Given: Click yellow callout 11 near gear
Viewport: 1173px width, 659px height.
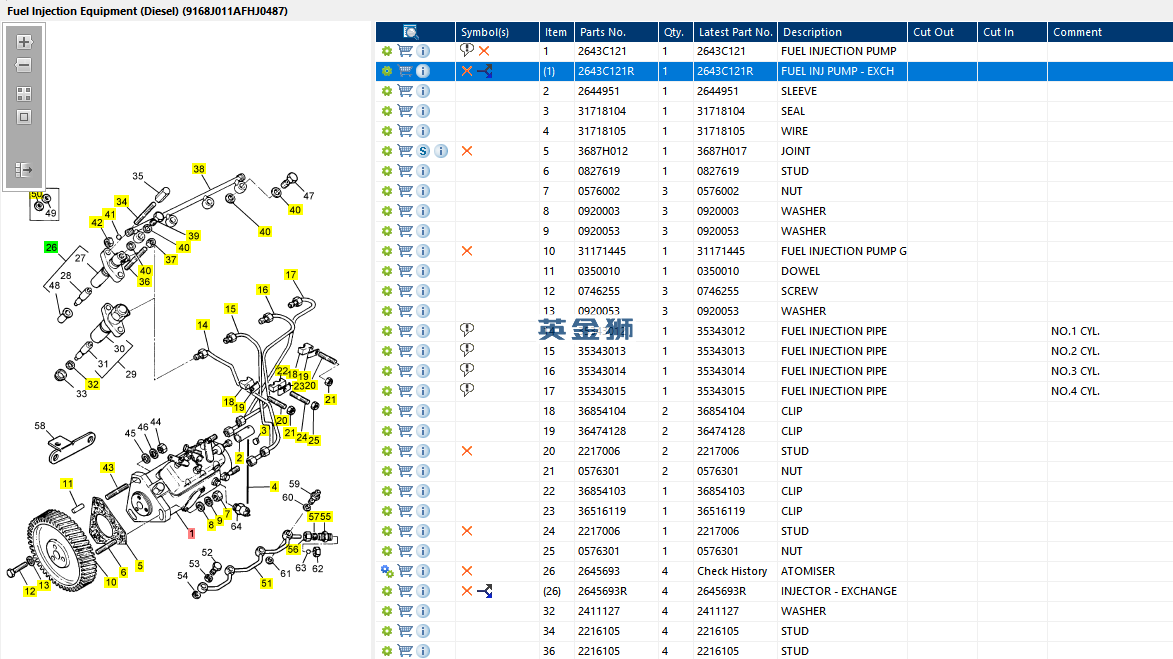Looking at the screenshot, I should tap(67, 484).
